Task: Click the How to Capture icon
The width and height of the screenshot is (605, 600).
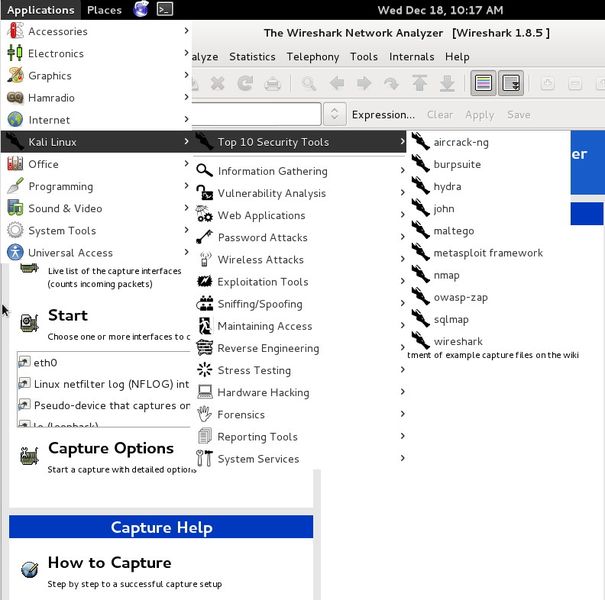Action: click(29, 570)
